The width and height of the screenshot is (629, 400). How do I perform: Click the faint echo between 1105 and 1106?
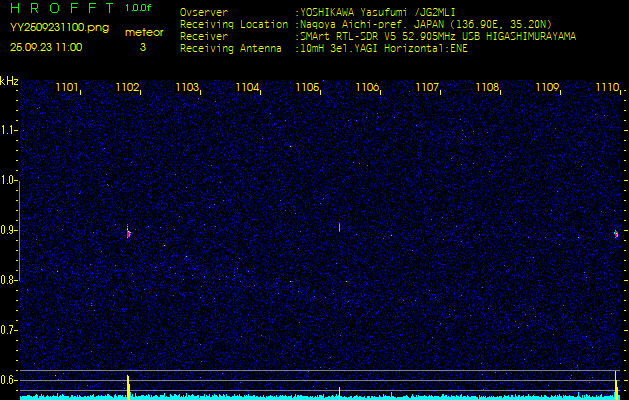click(340, 227)
